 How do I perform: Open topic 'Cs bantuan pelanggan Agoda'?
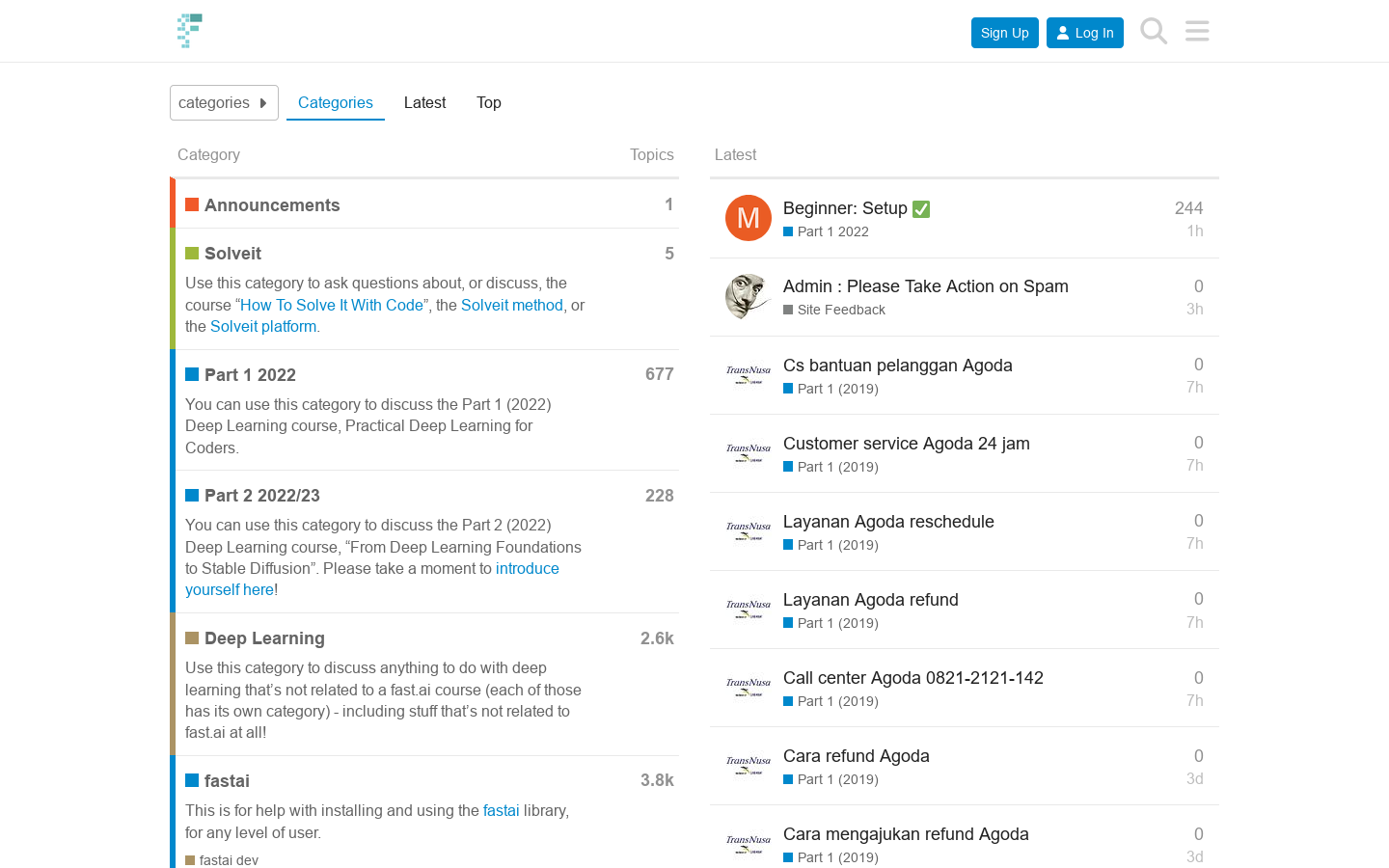pyautogui.click(x=898, y=366)
